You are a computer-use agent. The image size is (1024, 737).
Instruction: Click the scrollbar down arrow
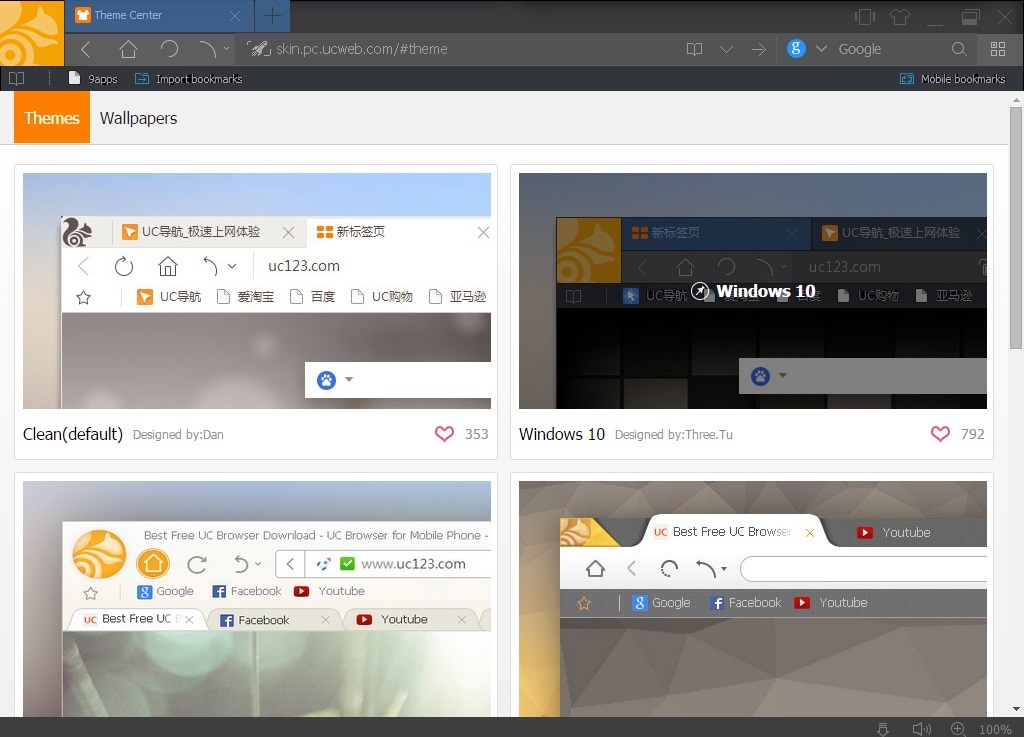1016,709
